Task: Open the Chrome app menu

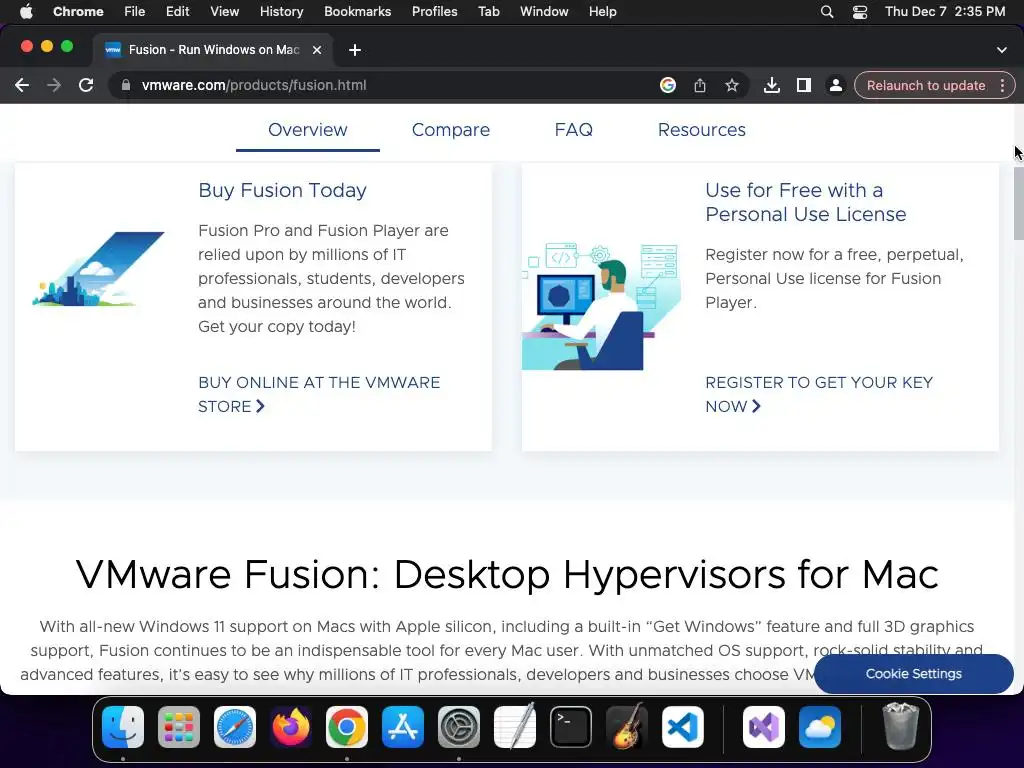Action: tap(78, 12)
